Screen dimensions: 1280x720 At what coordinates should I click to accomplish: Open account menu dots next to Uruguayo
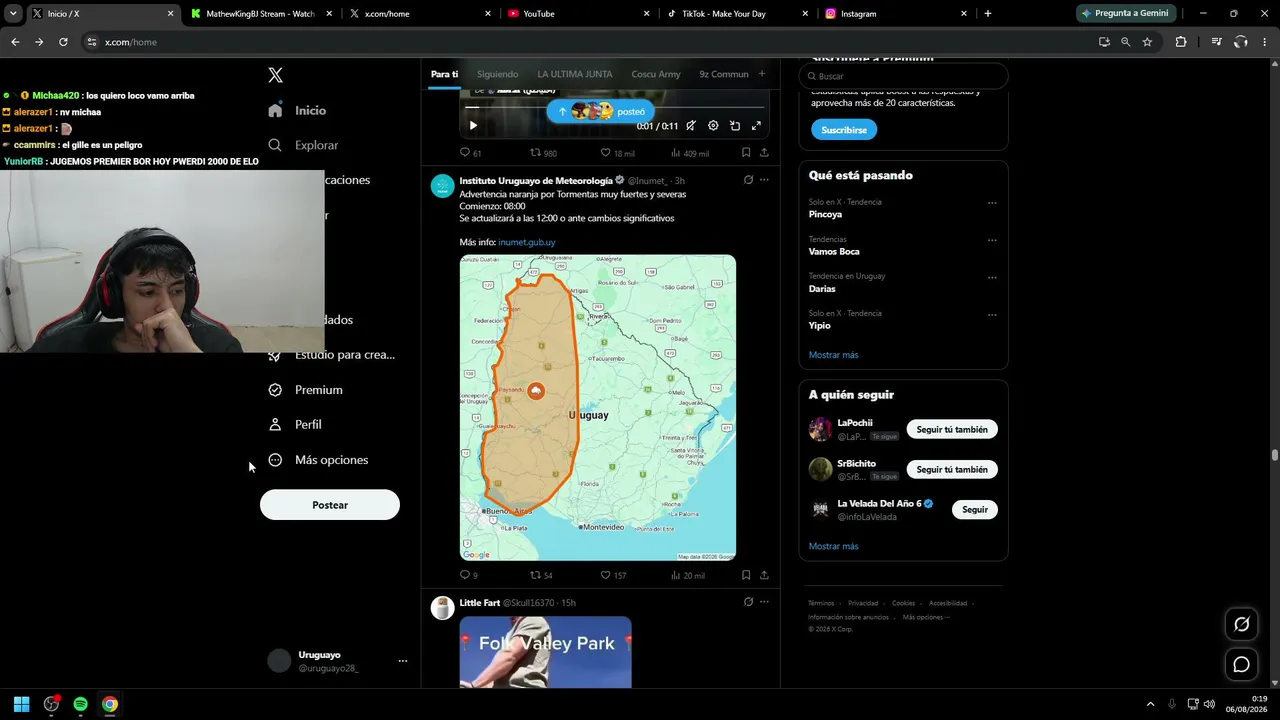(x=403, y=661)
